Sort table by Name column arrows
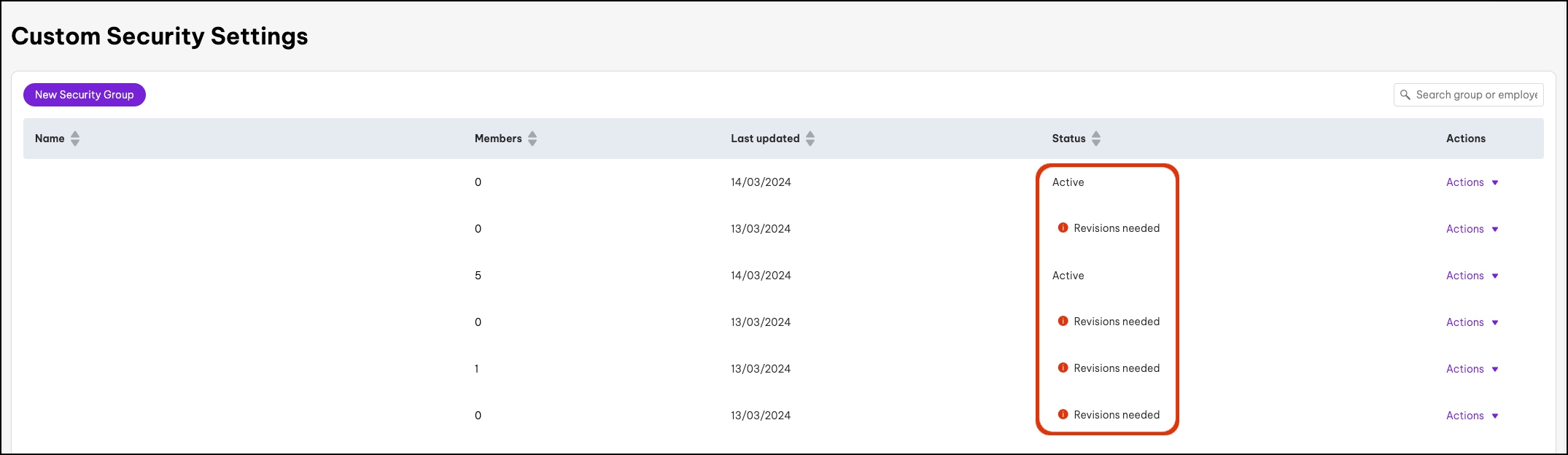1568x455 pixels. [75, 139]
